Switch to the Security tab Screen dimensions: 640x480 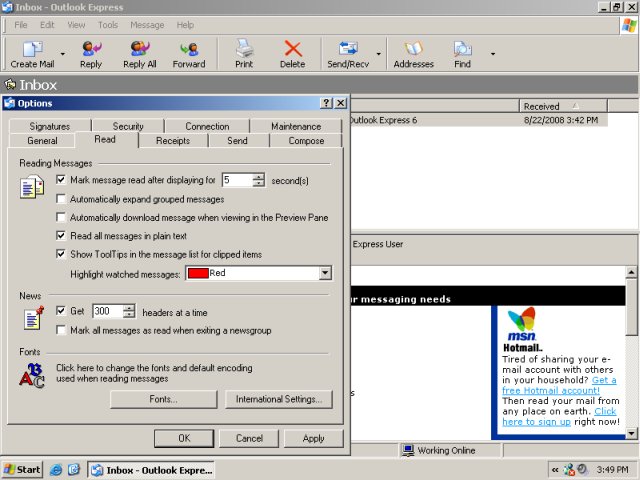128,126
